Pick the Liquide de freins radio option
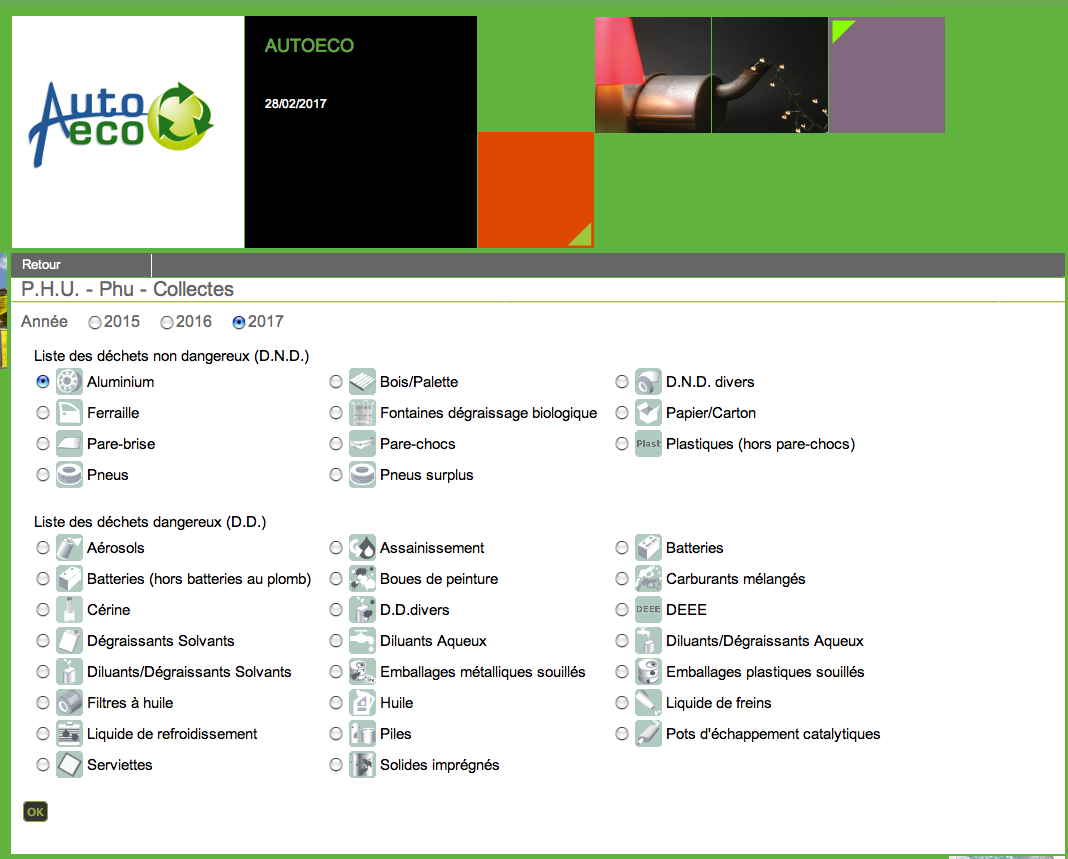 coord(622,703)
